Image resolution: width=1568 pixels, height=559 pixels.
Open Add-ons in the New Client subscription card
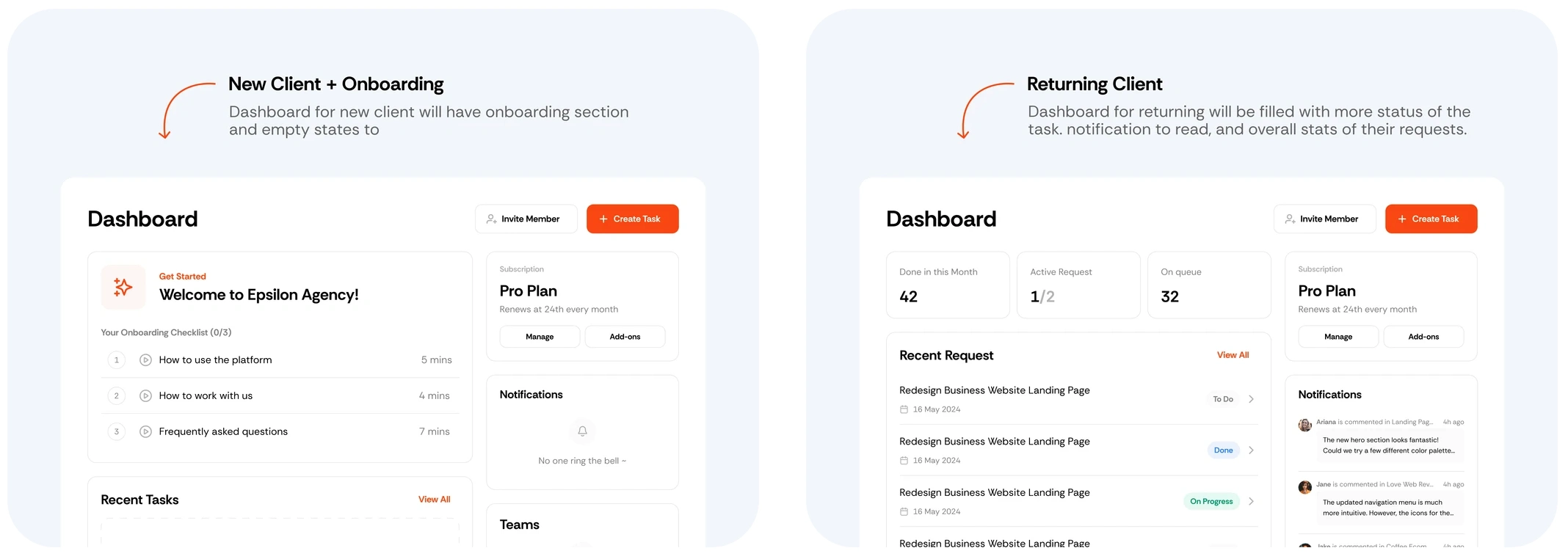[625, 337]
